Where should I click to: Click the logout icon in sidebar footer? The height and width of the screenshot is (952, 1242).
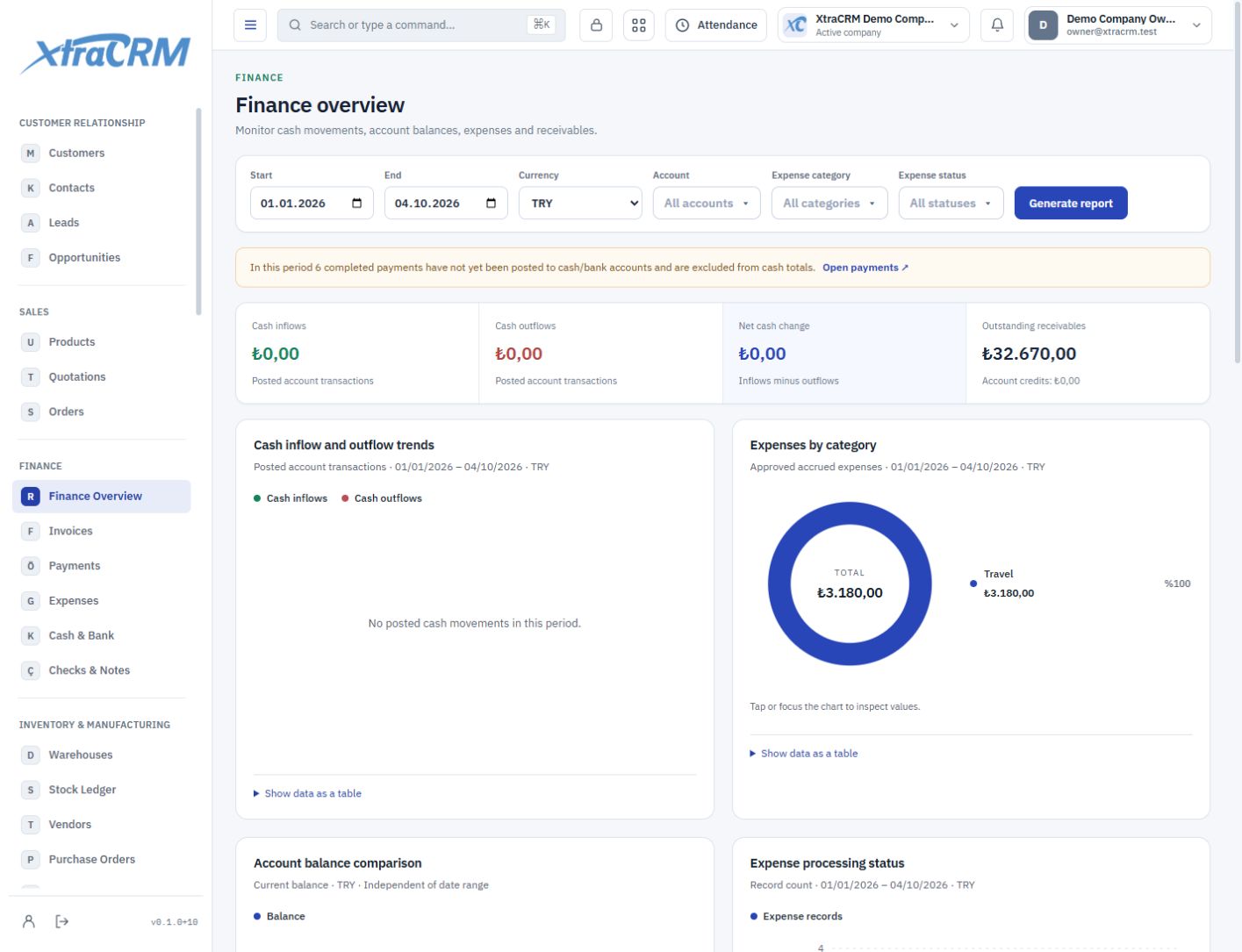62,921
